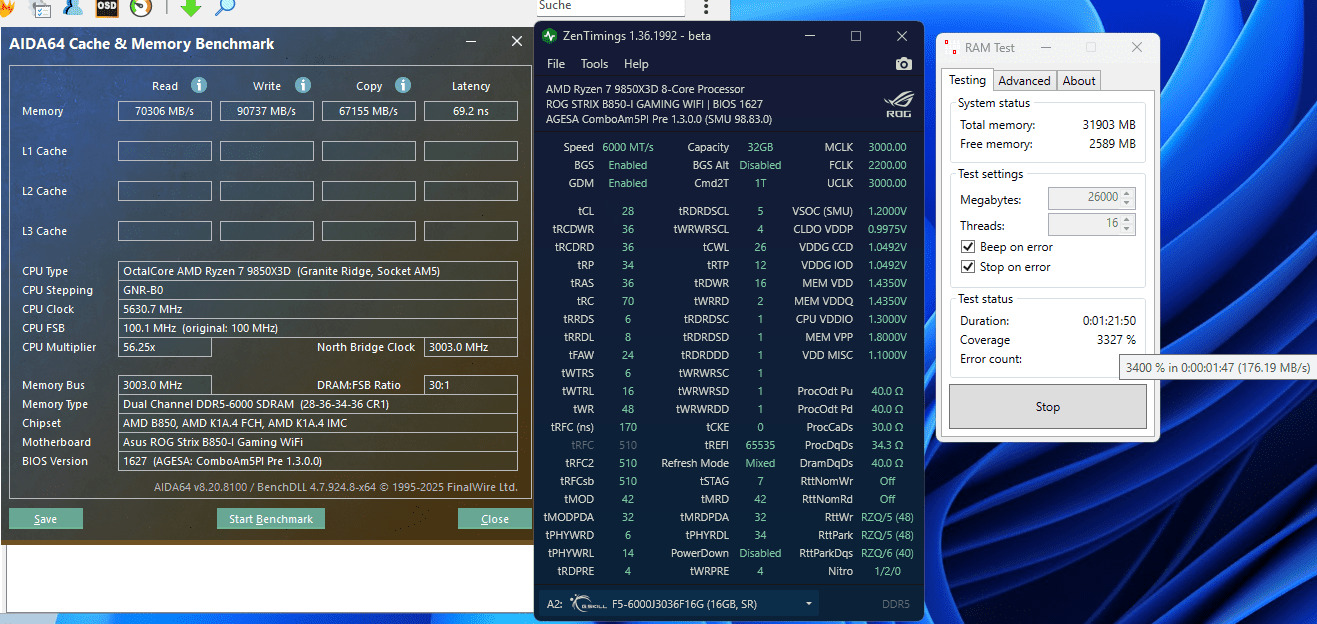Click the PowerDown value Disabled

click(x=760, y=553)
